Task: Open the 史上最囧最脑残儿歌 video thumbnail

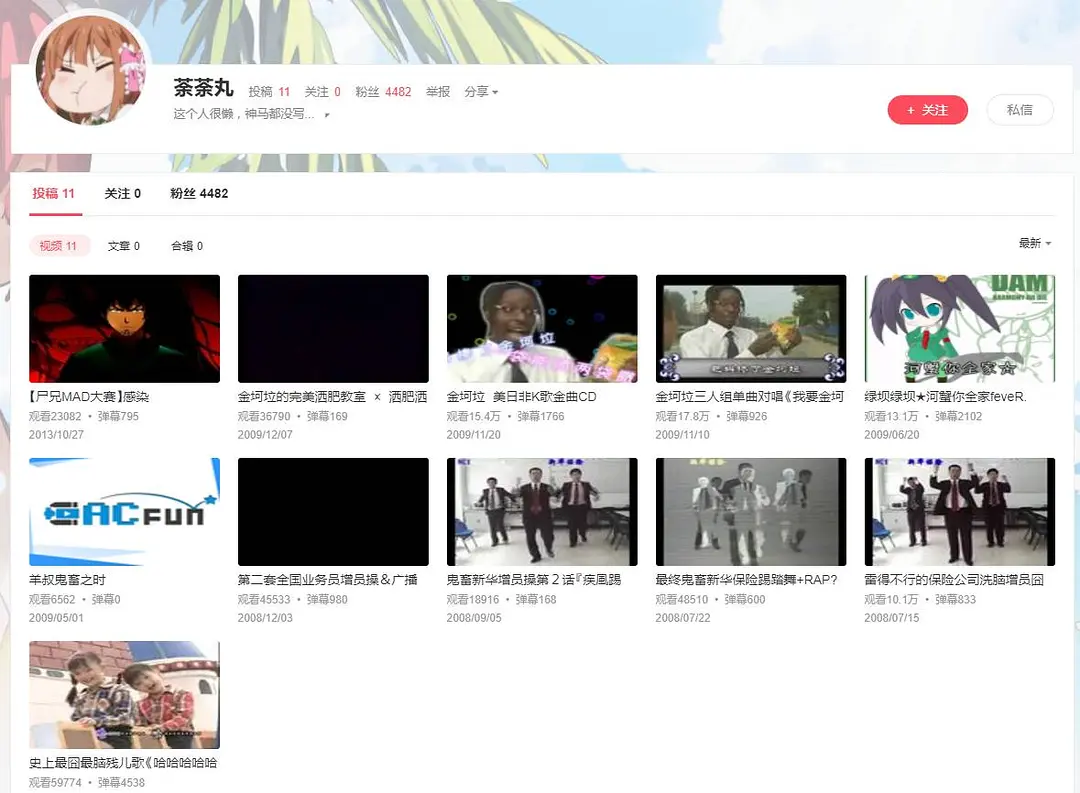Action: [x=124, y=694]
